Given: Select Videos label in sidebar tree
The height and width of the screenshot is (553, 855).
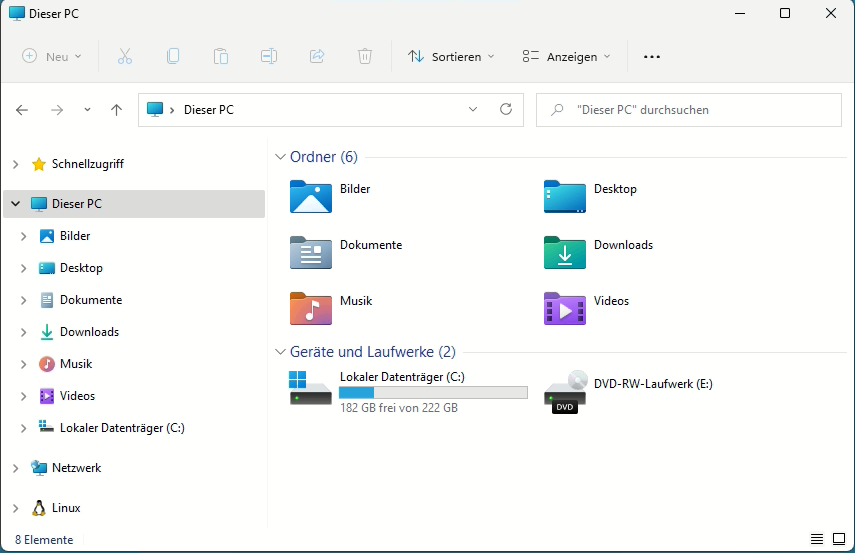Looking at the screenshot, I should [x=77, y=396].
